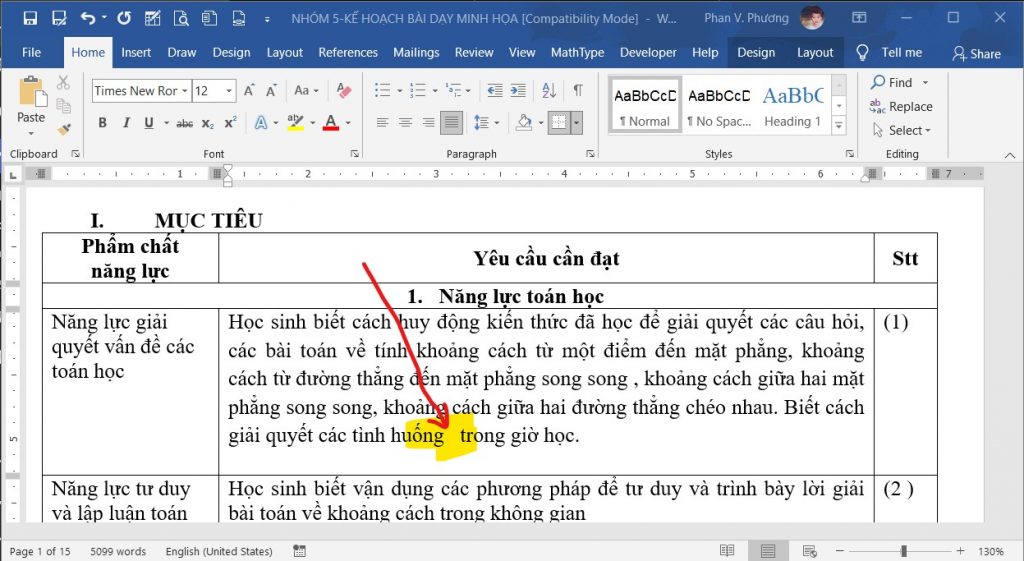Toggle Italic formatting
Screen dimensions: 1024x561
[126, 123]
